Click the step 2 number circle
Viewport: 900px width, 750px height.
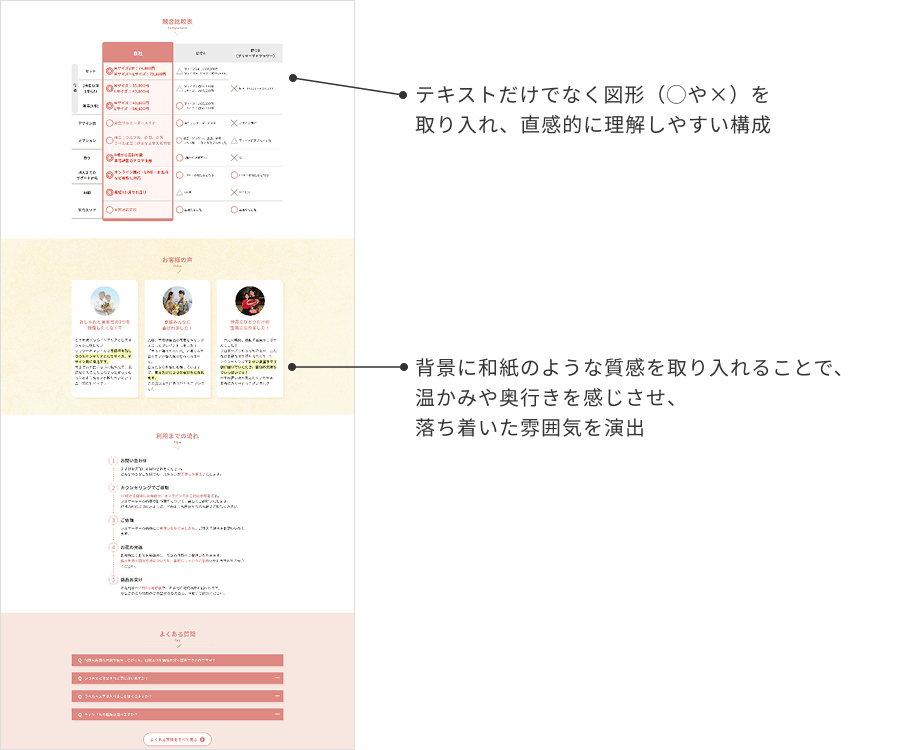tap(113, 488)
